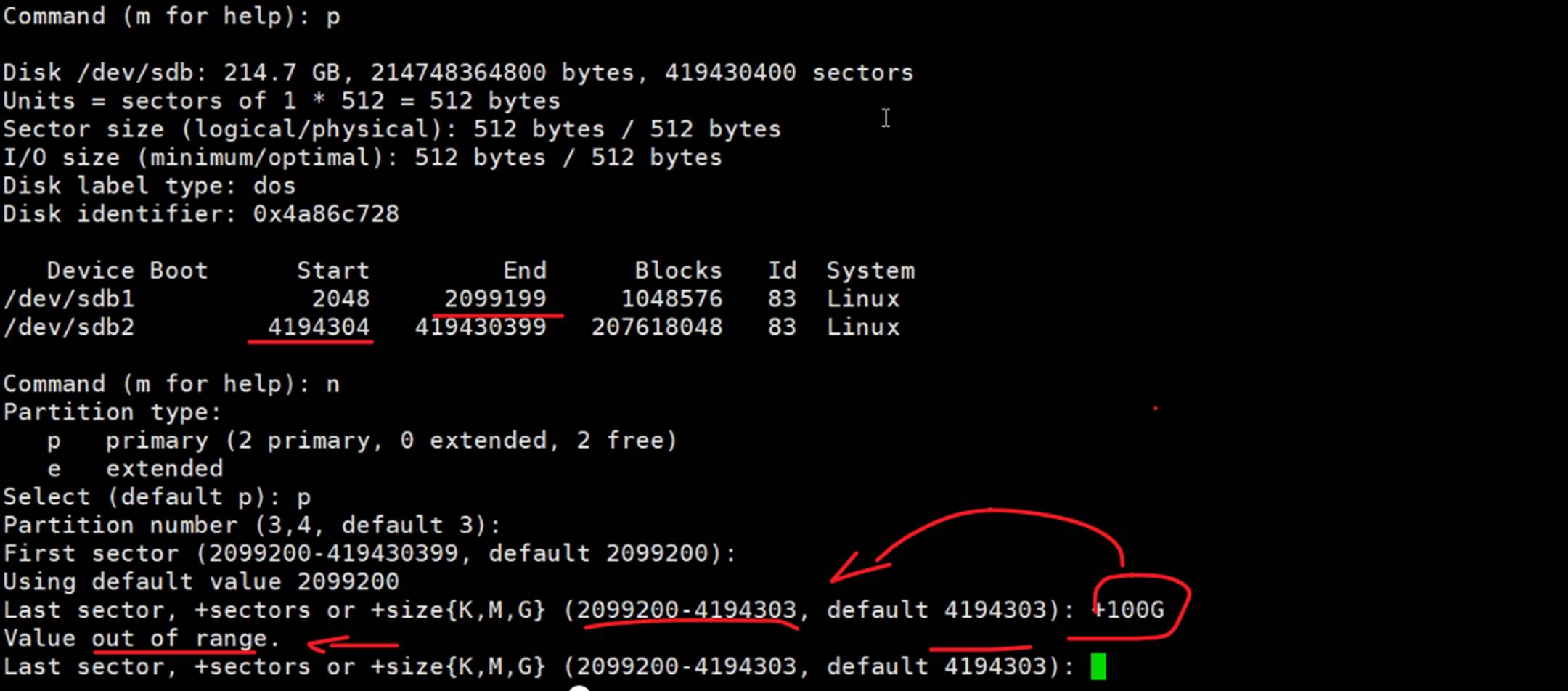Image resolution: width=1568 pixels, height=691 pixels.
Task: Click the 'System' column header
Action: (870, 271)
